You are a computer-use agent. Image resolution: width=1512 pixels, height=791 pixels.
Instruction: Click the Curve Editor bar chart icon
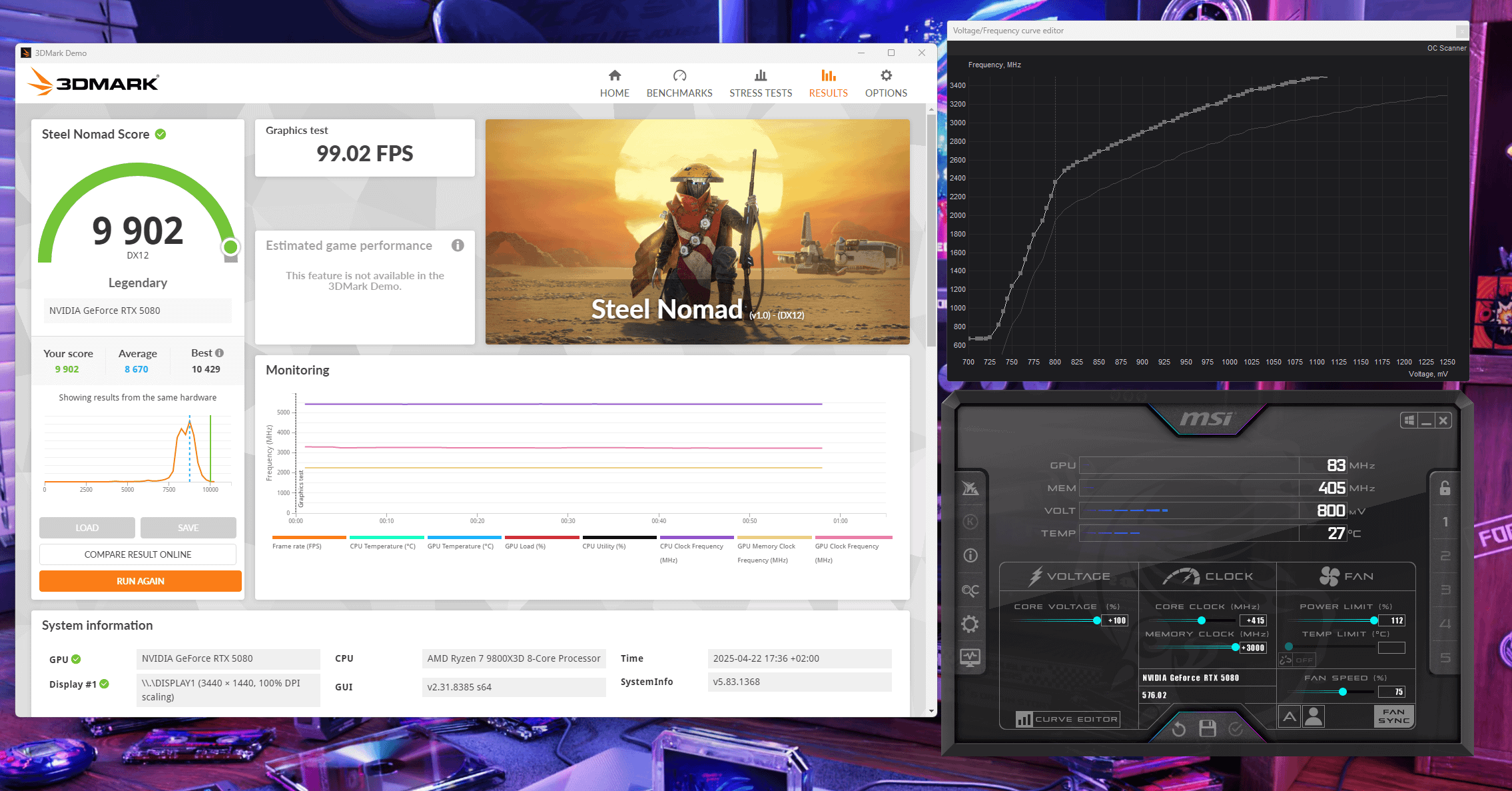tap(1024, 719)
